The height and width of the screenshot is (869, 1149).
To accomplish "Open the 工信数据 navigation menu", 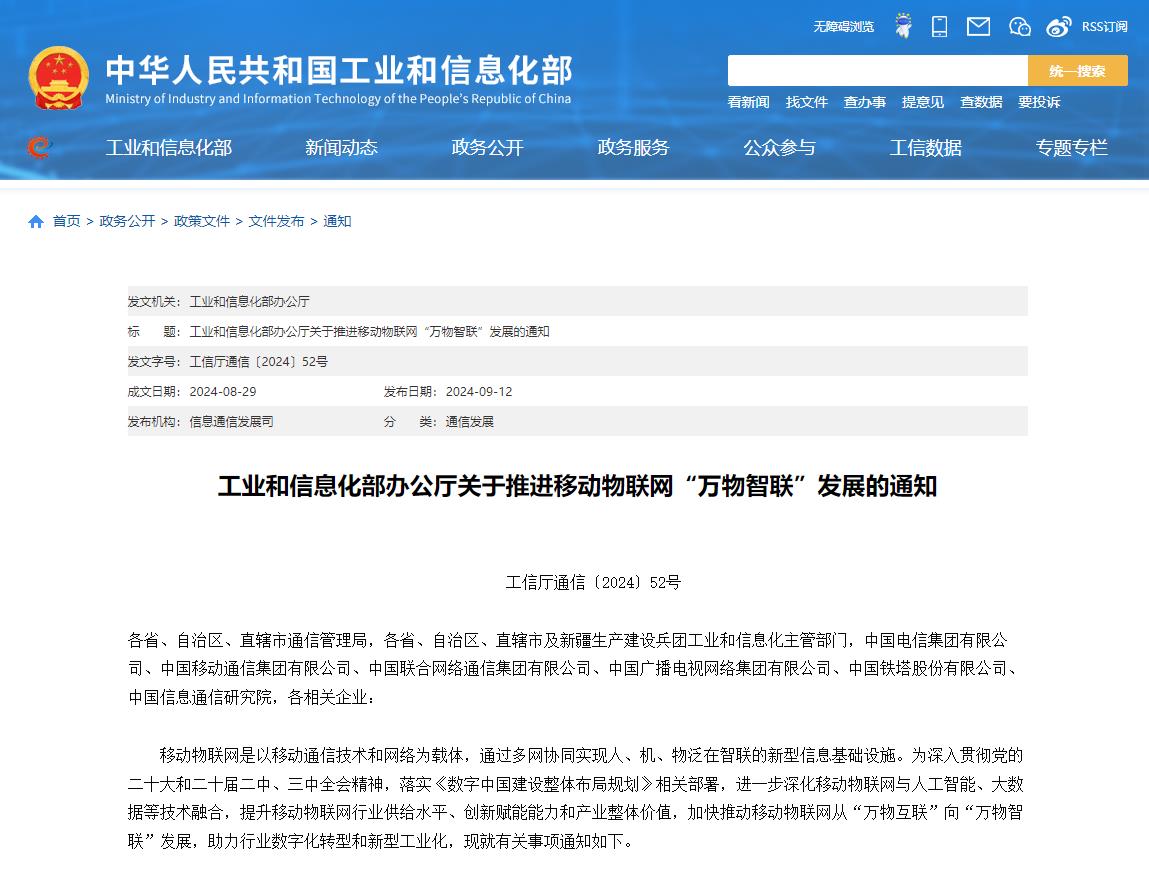I will click(926, 148).
